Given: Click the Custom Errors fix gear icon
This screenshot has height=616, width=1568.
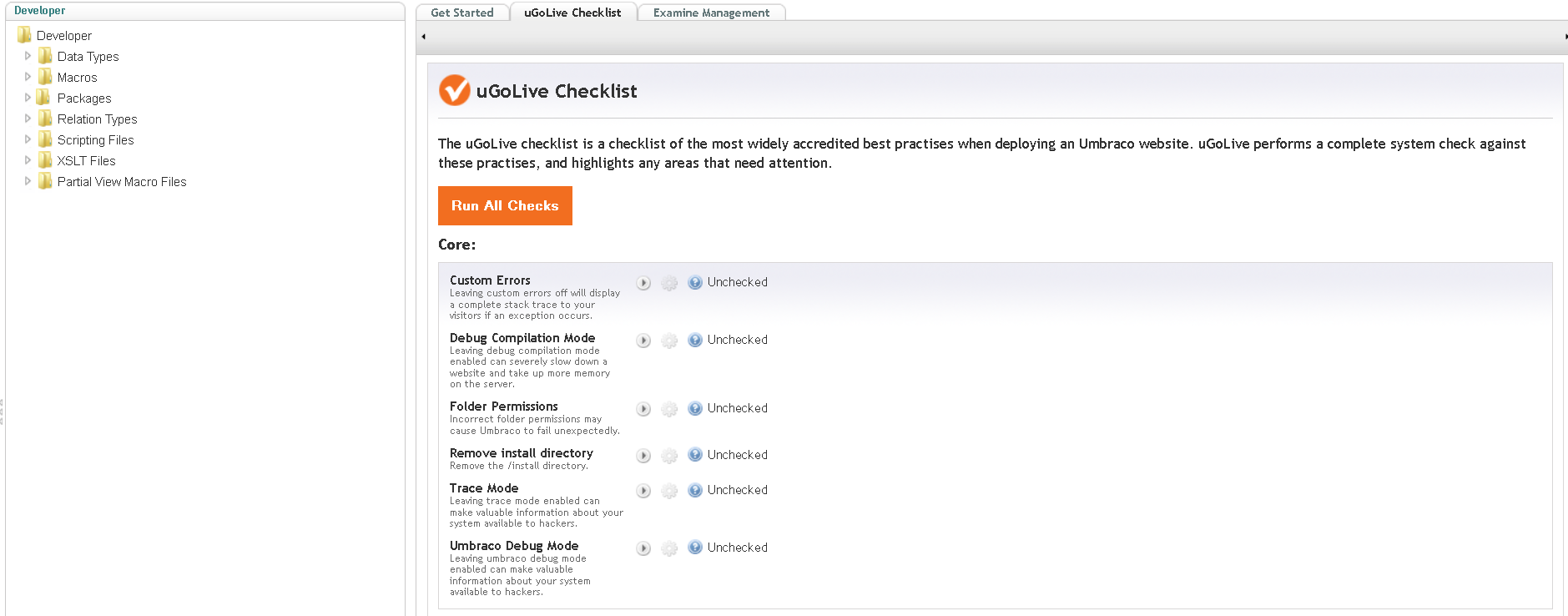Looking at the screenshot, I should pos(669,283).
